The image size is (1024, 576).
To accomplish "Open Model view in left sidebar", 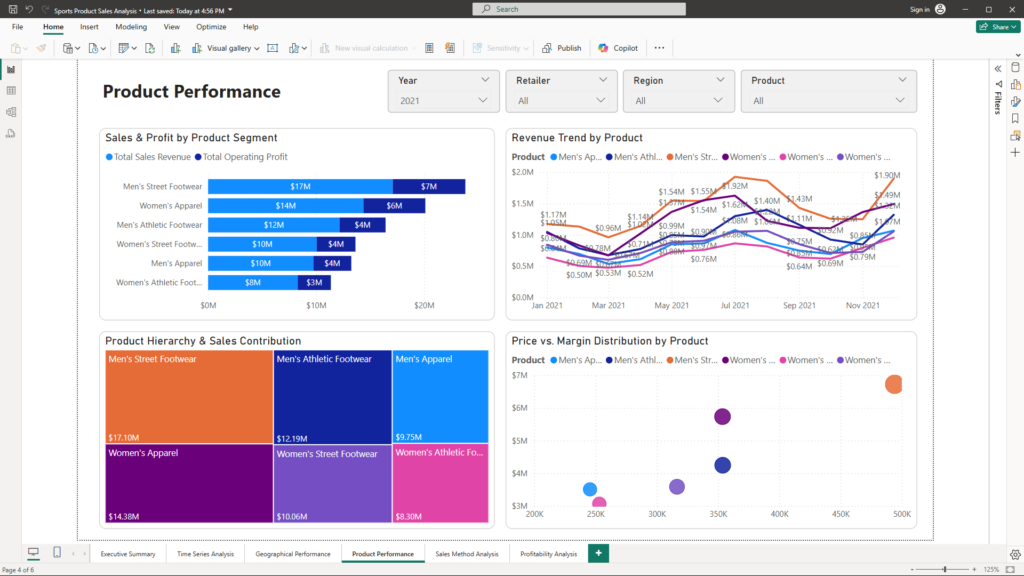I will [11, 112].
